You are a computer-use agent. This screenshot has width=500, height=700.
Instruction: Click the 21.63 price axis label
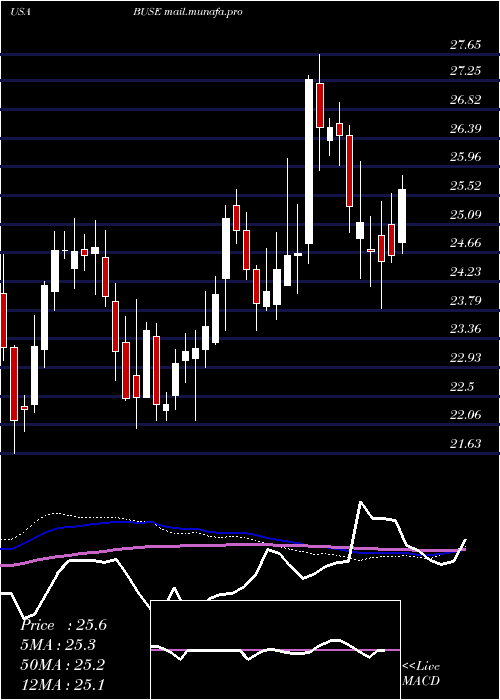[465, 444]
